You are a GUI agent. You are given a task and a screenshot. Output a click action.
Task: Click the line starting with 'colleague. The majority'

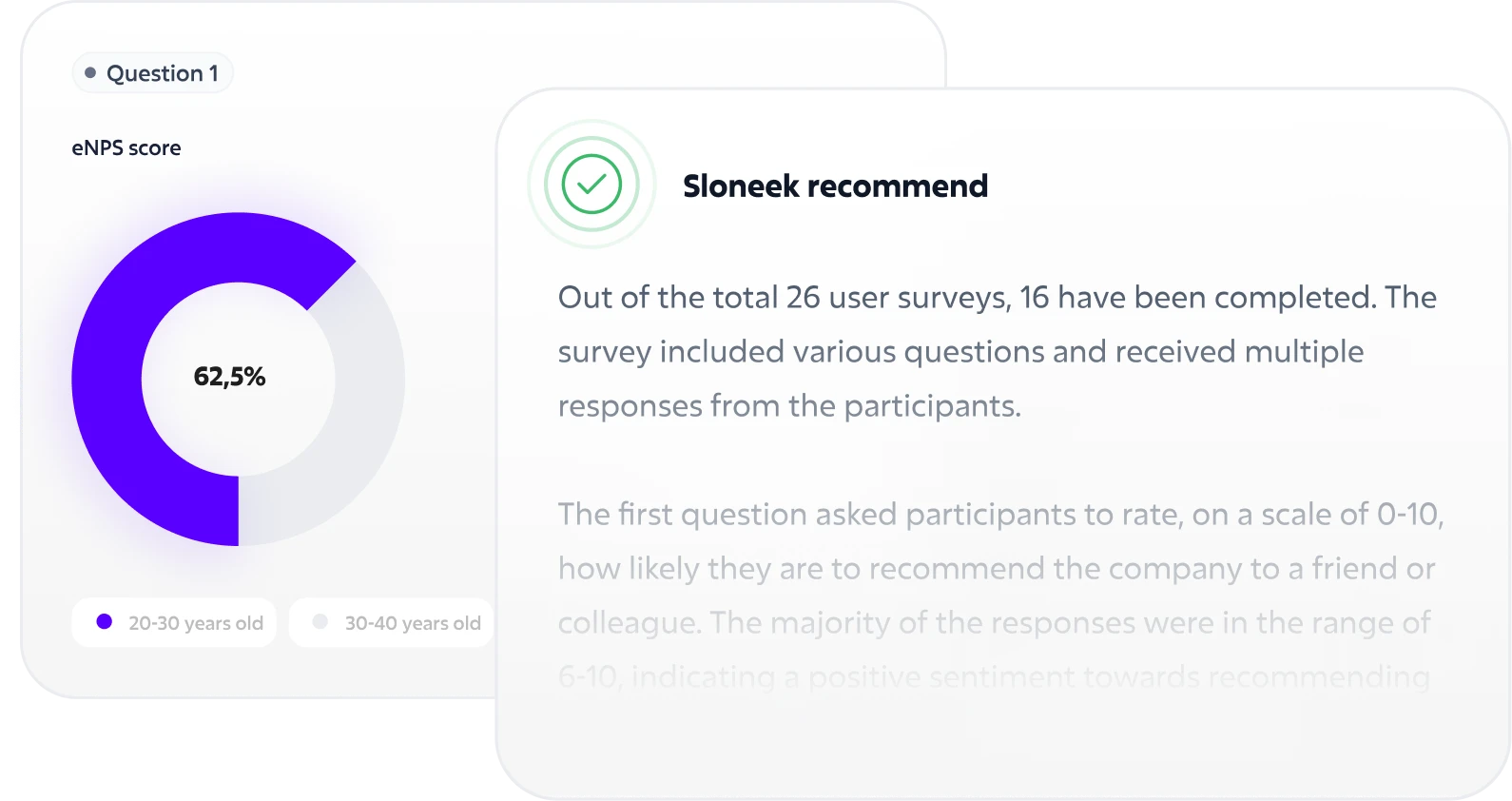pyautogui.click(x=994, y=623)
